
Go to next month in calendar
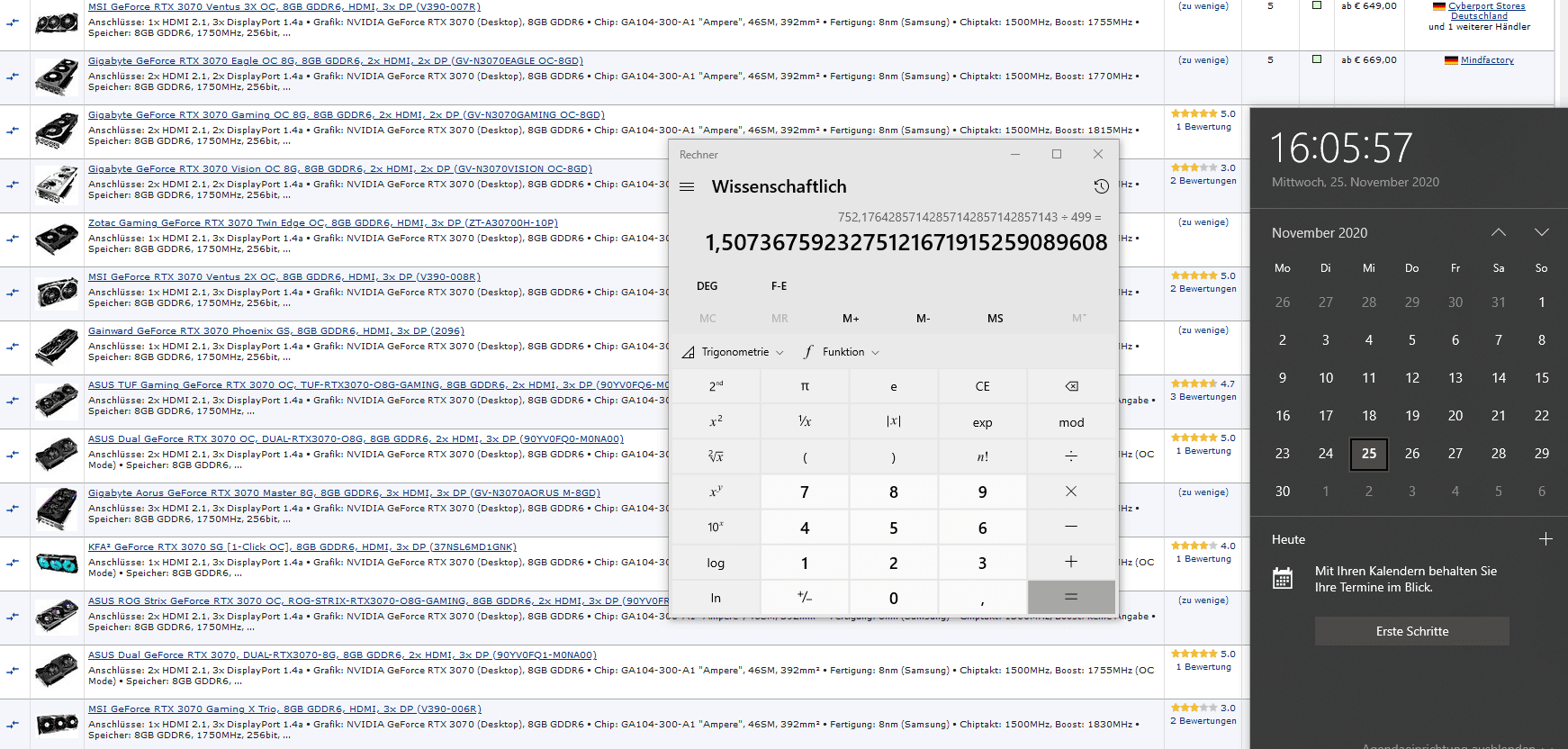coord(1542,232)
